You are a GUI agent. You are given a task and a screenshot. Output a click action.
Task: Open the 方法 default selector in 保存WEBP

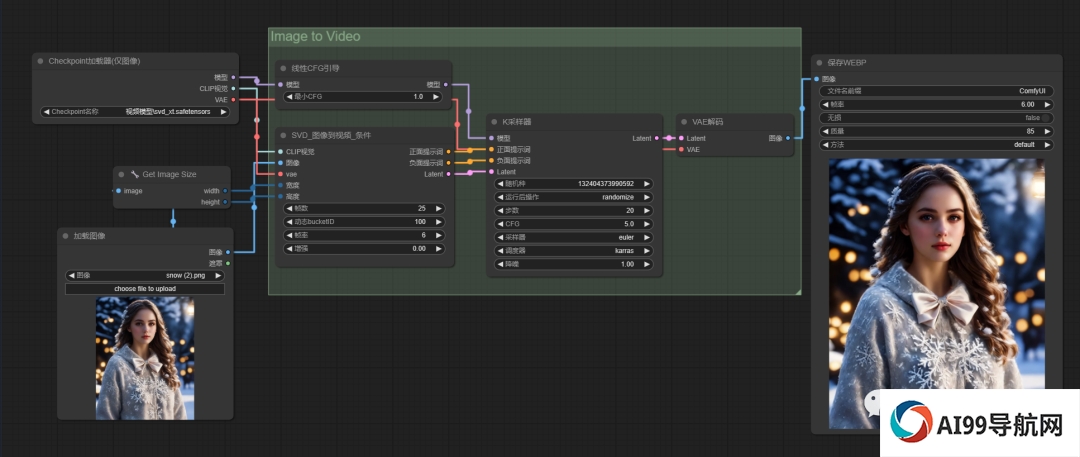point(936,145)
